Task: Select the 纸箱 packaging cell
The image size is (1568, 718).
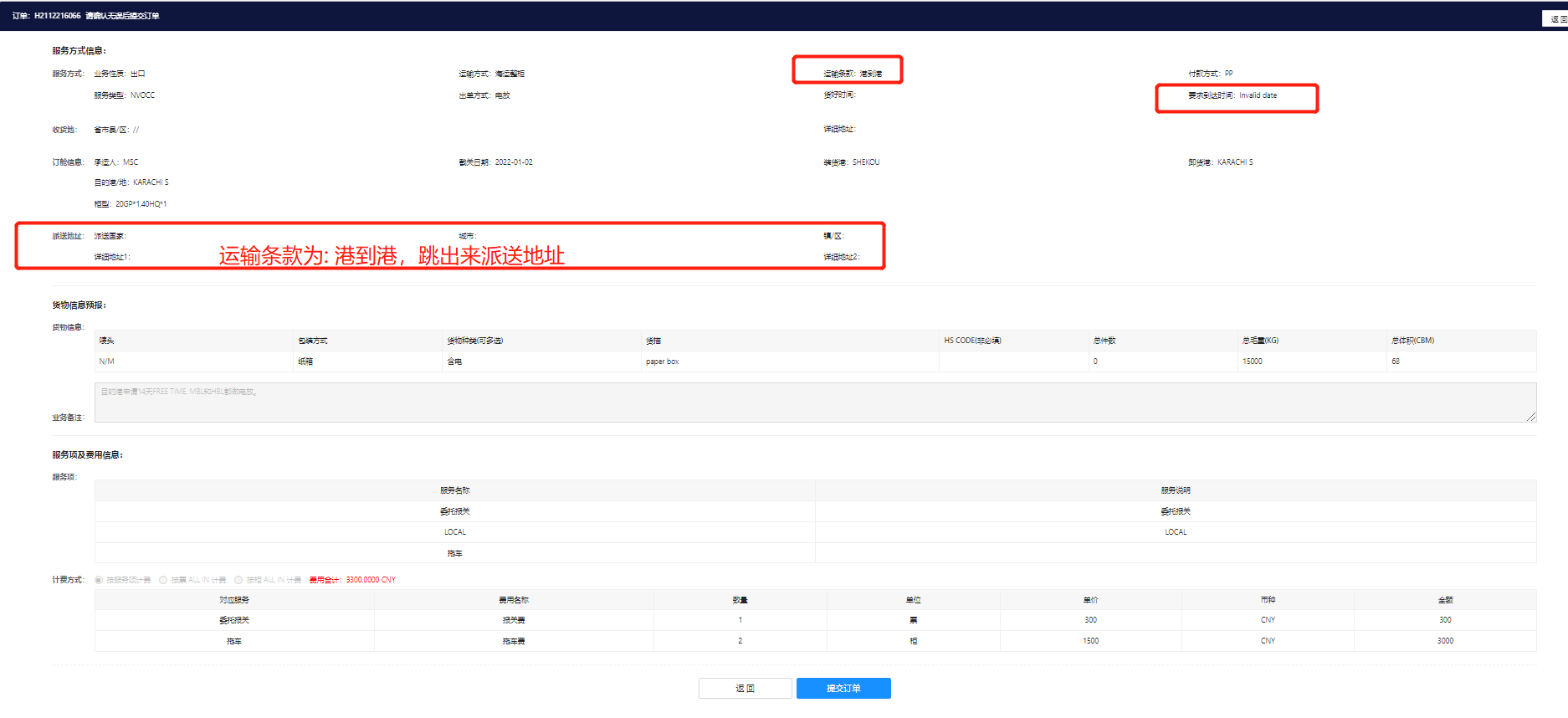Action: [x=305, y=362]
